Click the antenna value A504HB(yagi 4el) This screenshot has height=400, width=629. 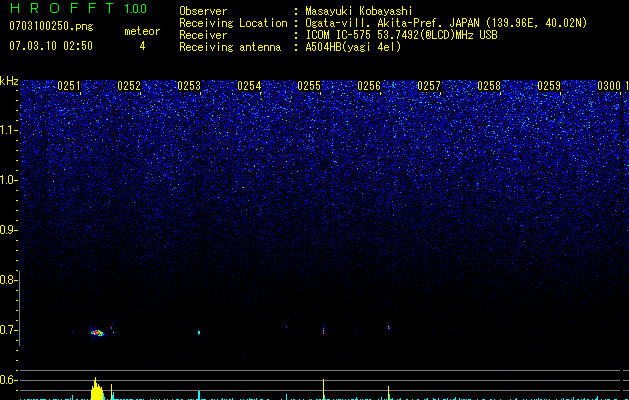pos(353,47)
